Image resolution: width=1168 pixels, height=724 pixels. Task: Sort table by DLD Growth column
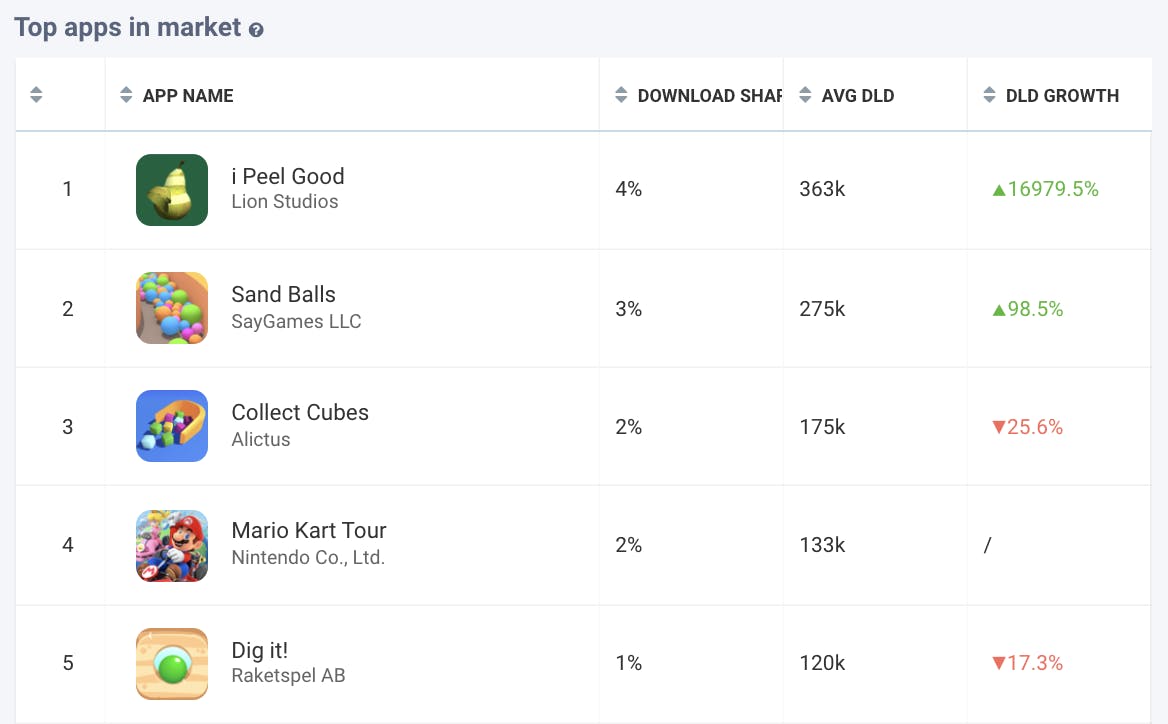[989, 96]
